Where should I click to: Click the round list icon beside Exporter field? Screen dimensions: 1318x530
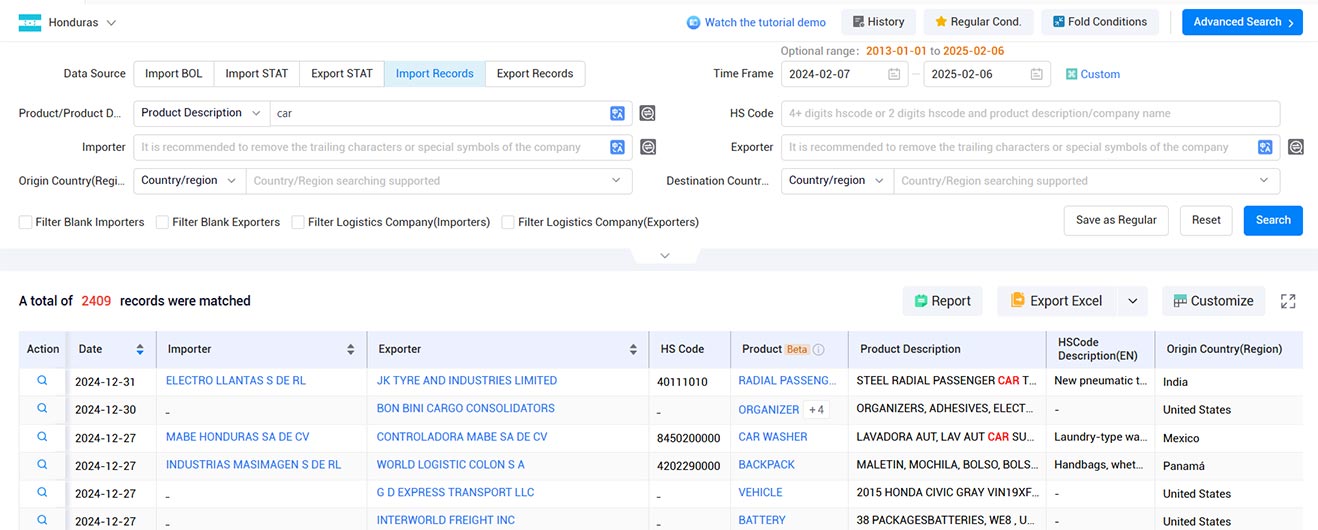coord(1296,147)
